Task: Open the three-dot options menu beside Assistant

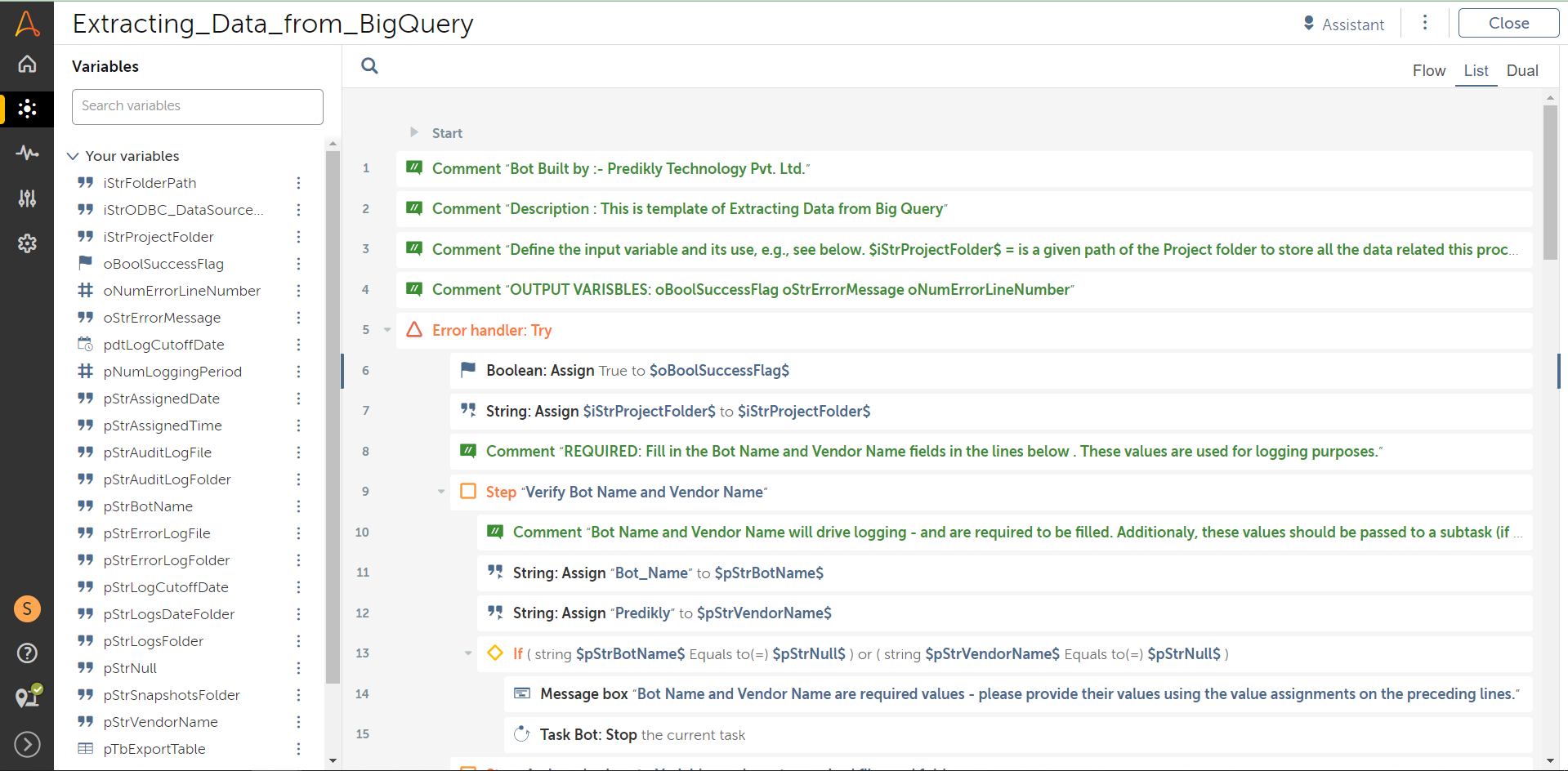Action: [x=1425, y=23]
